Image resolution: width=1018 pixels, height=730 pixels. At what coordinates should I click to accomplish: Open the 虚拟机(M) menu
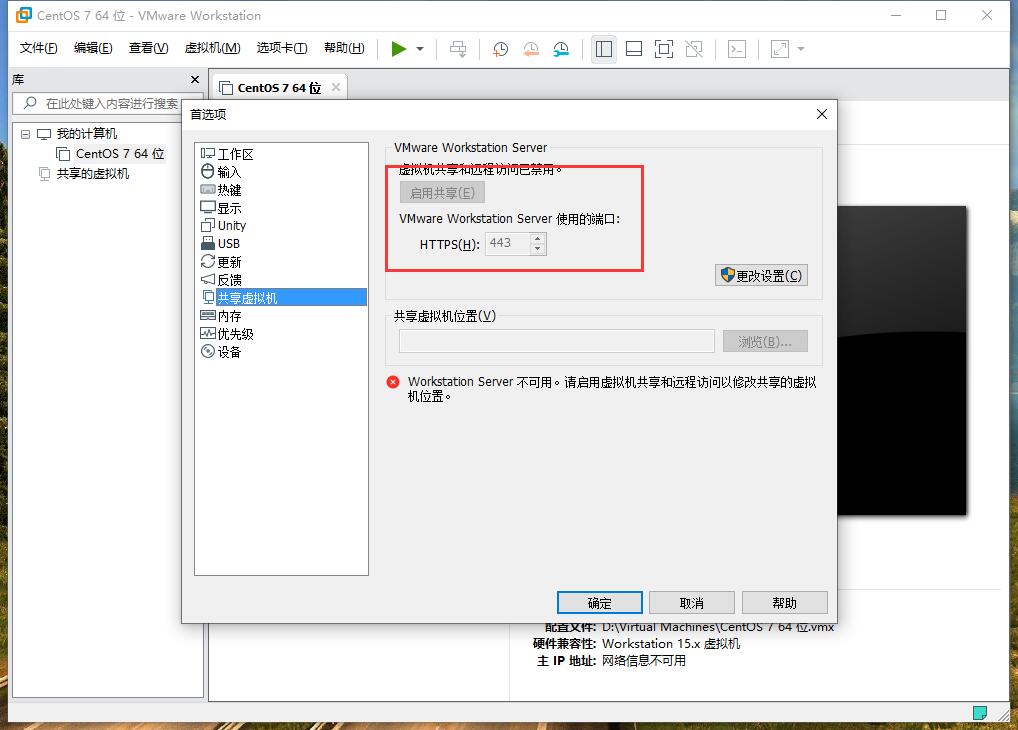tap(212, 48)
